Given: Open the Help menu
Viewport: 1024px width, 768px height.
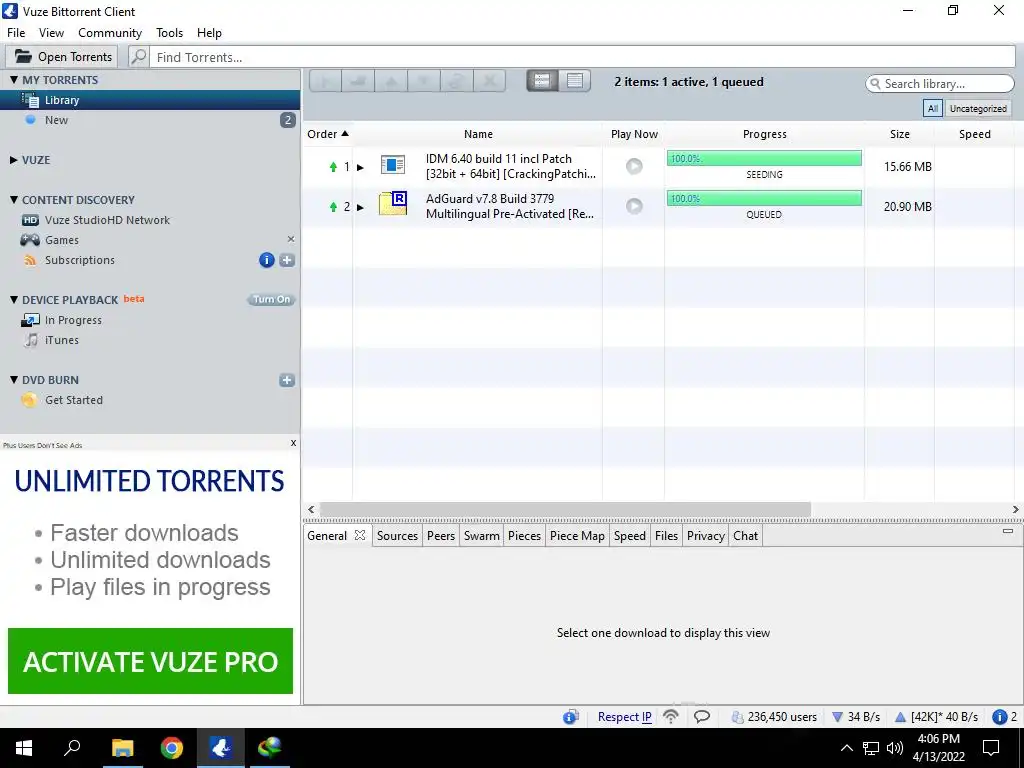Looking at the screenshot, I should tap(209, 33).
